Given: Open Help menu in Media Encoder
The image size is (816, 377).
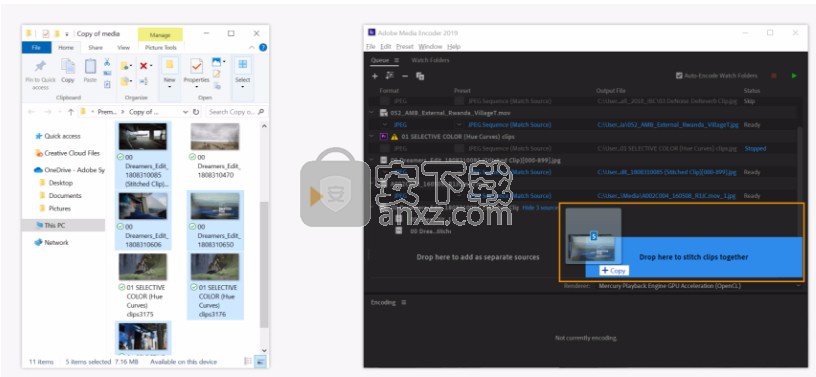Looking at the screenshot, I should pyautogui.click(x=454, y=47).
